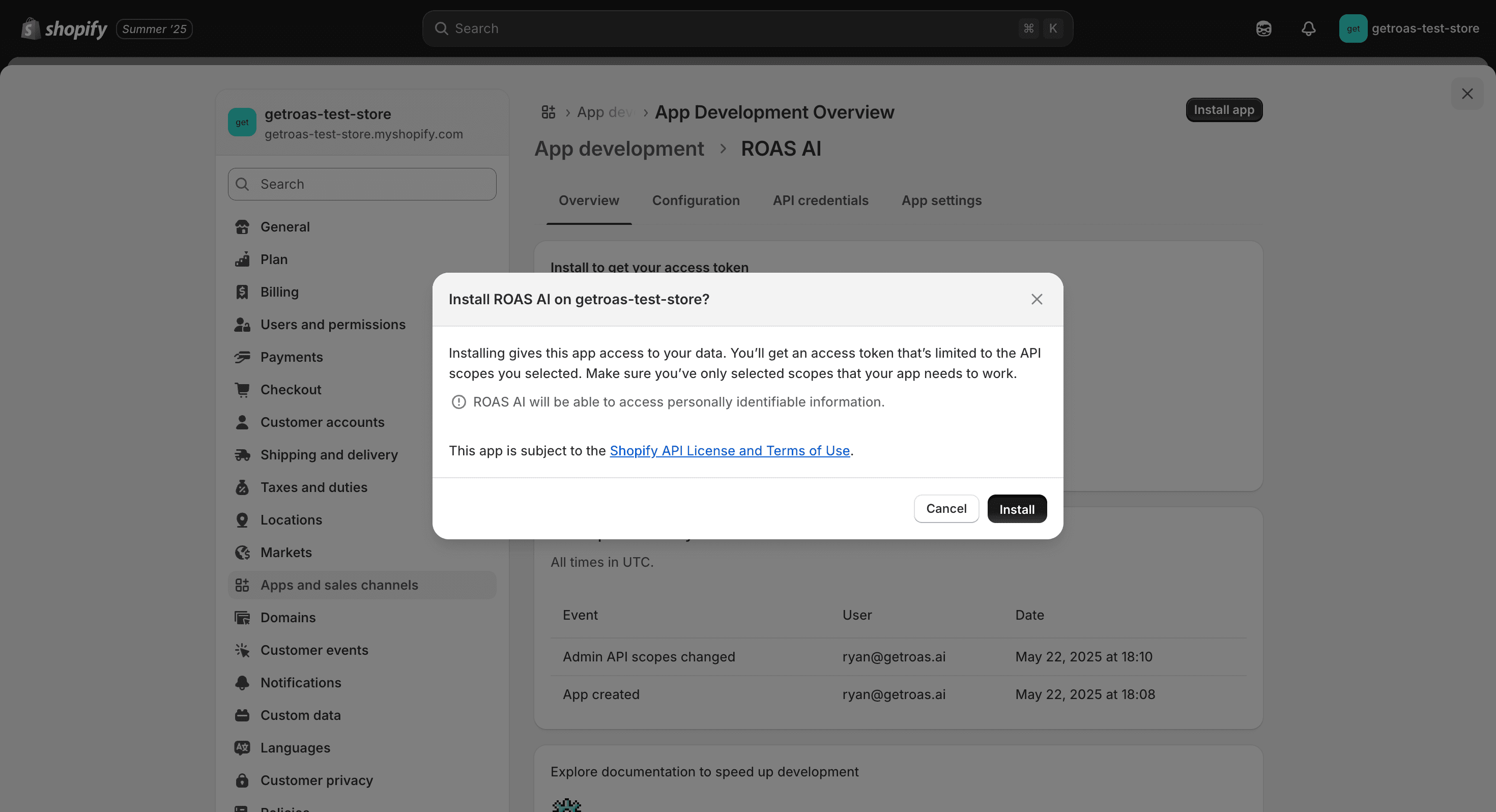Viewport: 1496px width, 812px height.
Task: Click 'Admin API scopes changed' event row
Action: tap(898, 656)
